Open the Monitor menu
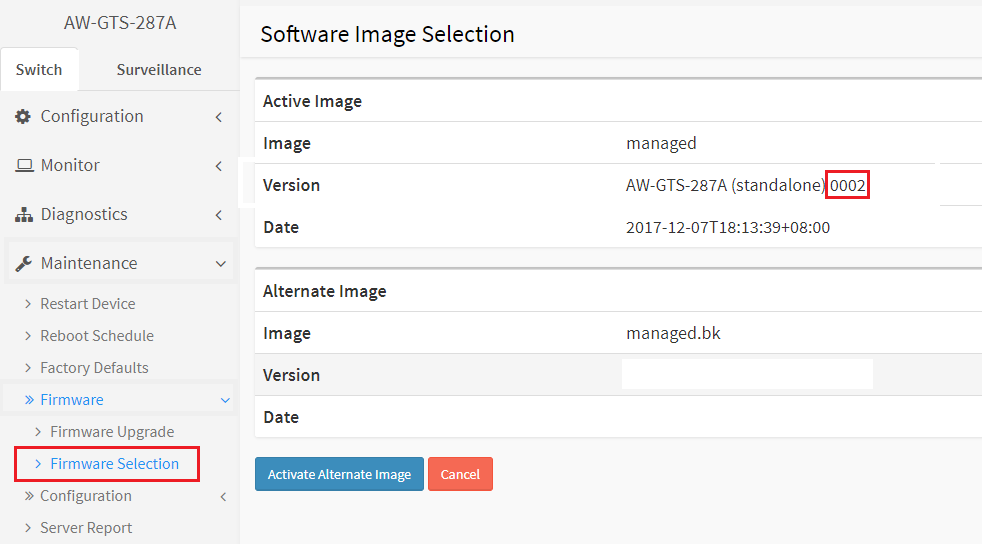The width and height of the screenshot is (982, 544). [70, 165]
